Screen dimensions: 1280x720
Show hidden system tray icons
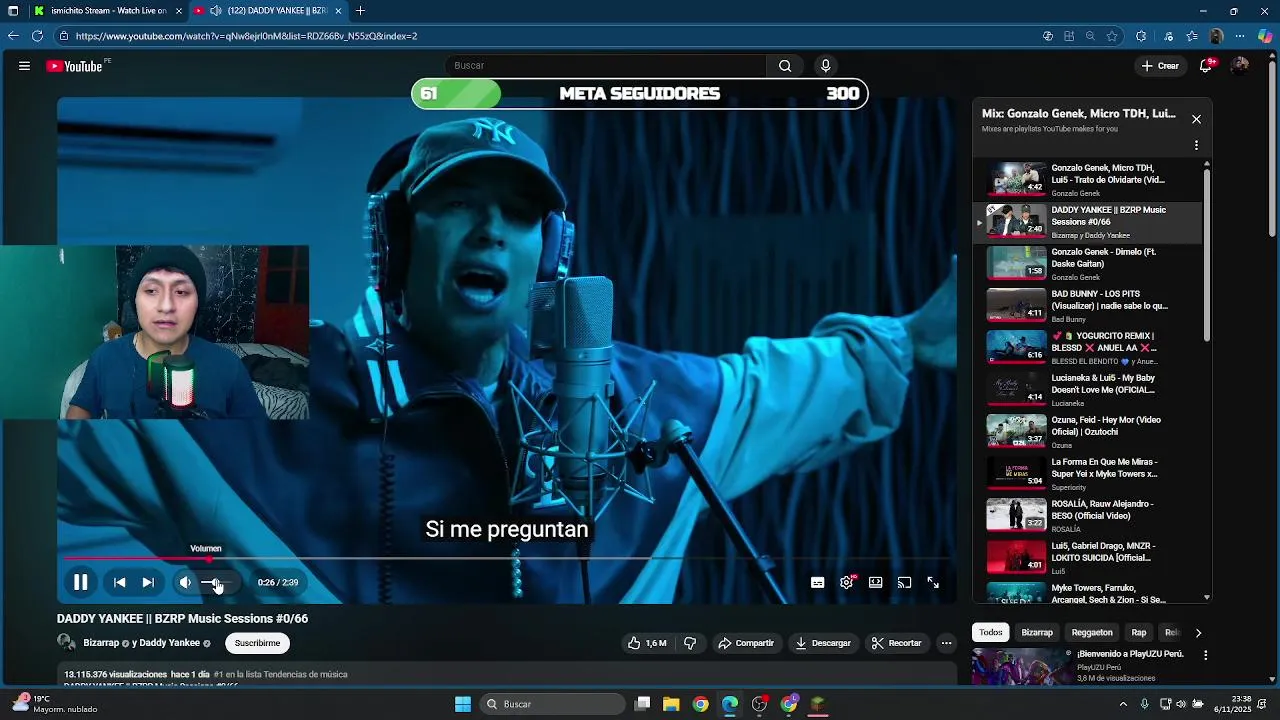(1123, 704)
